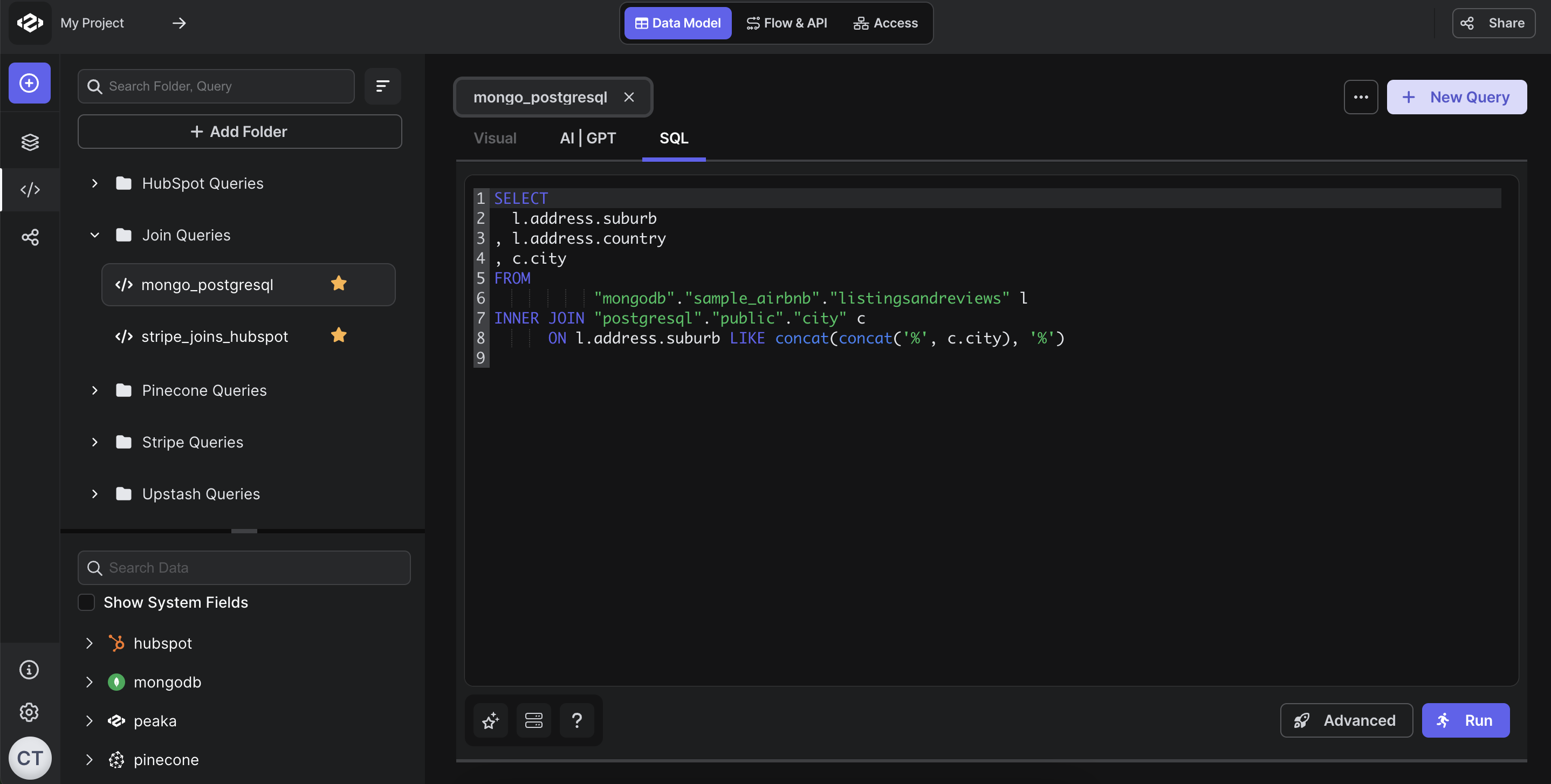Click the HubSpot Queries folder icon
The width and height of the screenshot is (1551, 784).
[123, 183]
